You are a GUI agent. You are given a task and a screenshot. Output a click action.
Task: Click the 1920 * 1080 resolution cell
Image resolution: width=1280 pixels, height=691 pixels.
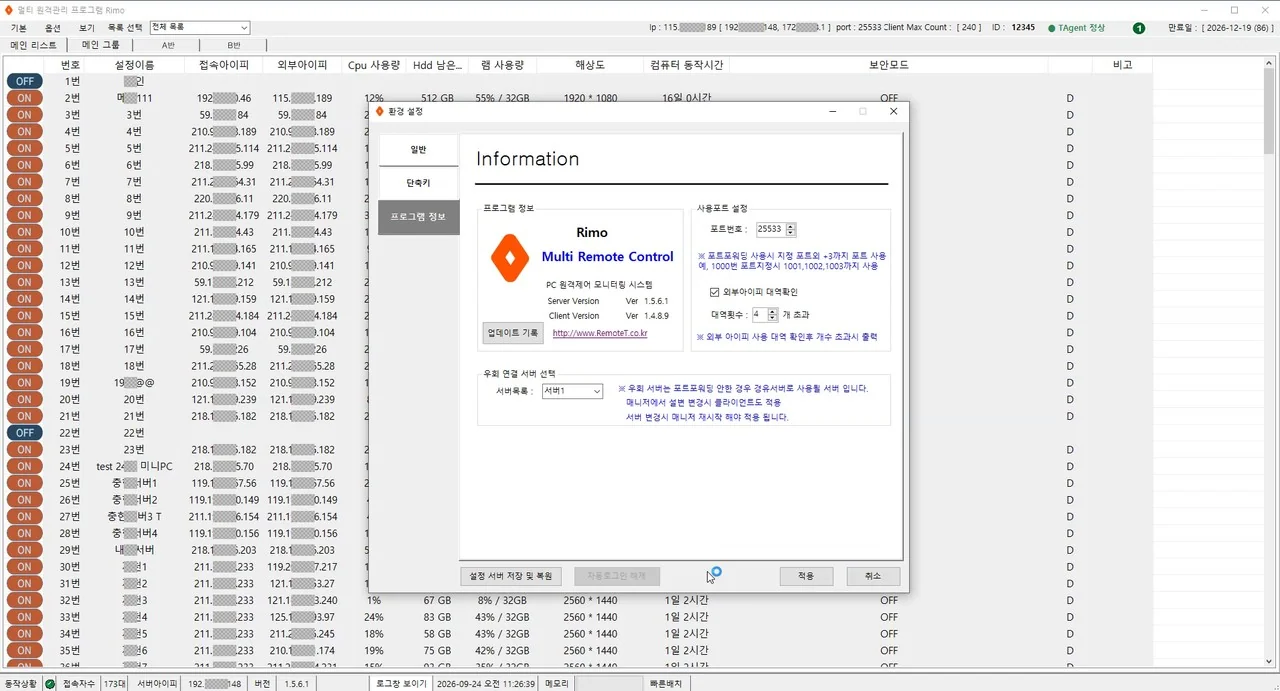coord(590,98)
